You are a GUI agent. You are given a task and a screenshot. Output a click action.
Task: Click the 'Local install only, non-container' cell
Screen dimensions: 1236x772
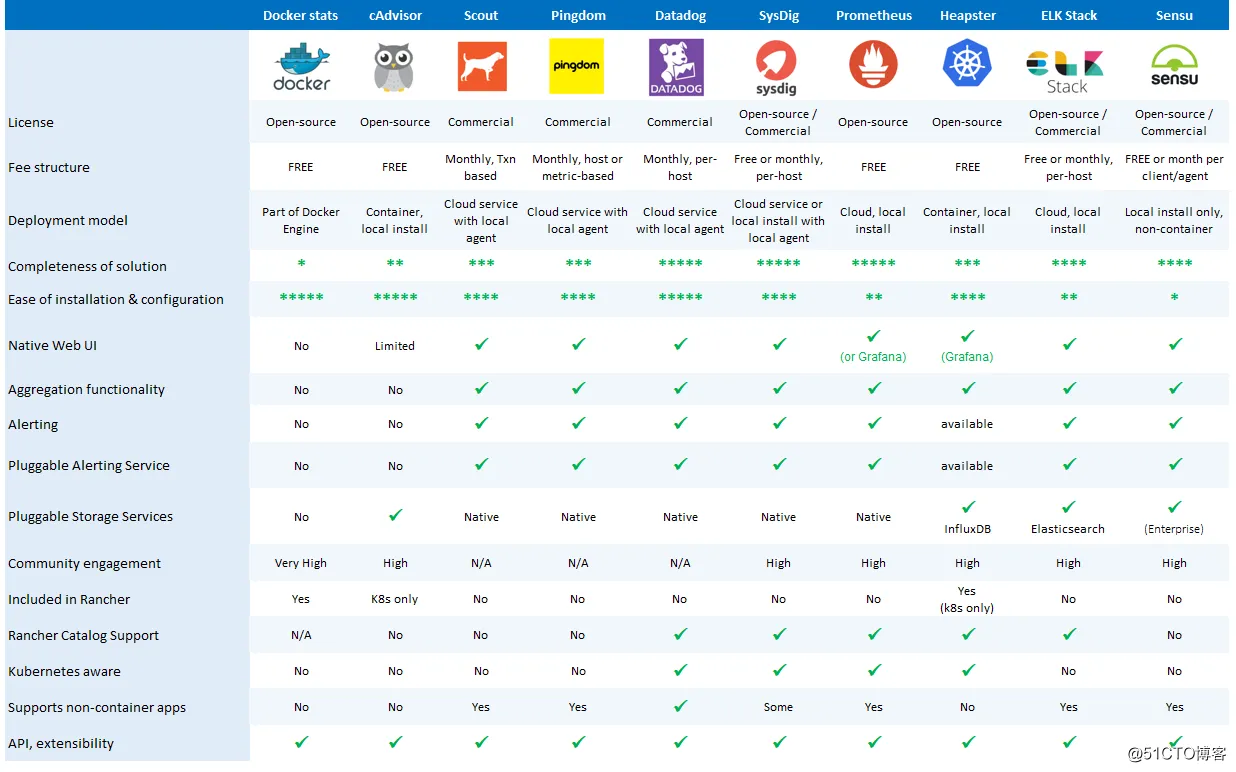pos(1174,220)
